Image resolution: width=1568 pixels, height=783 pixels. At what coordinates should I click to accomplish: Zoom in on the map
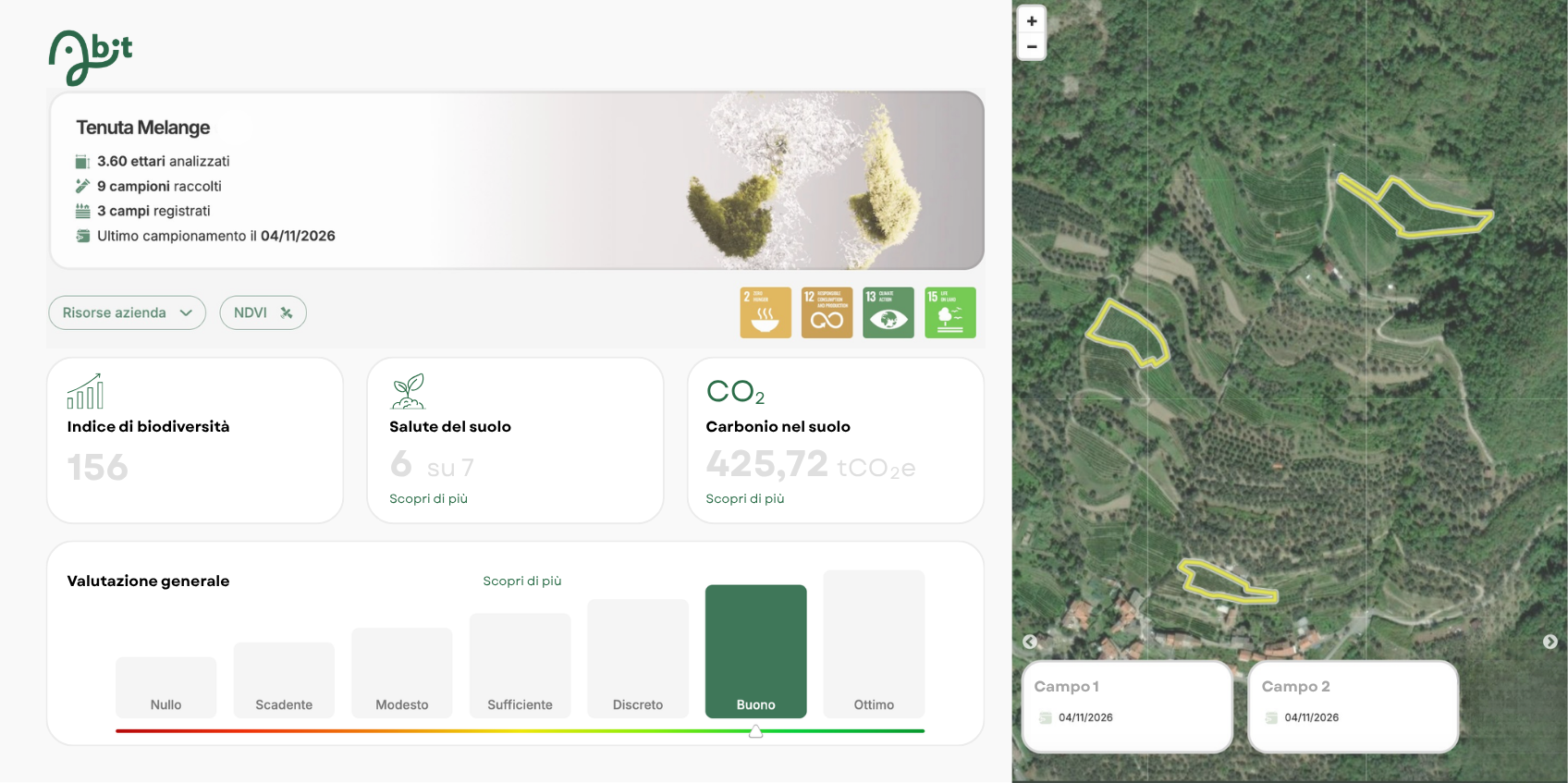click(1032, 21)
